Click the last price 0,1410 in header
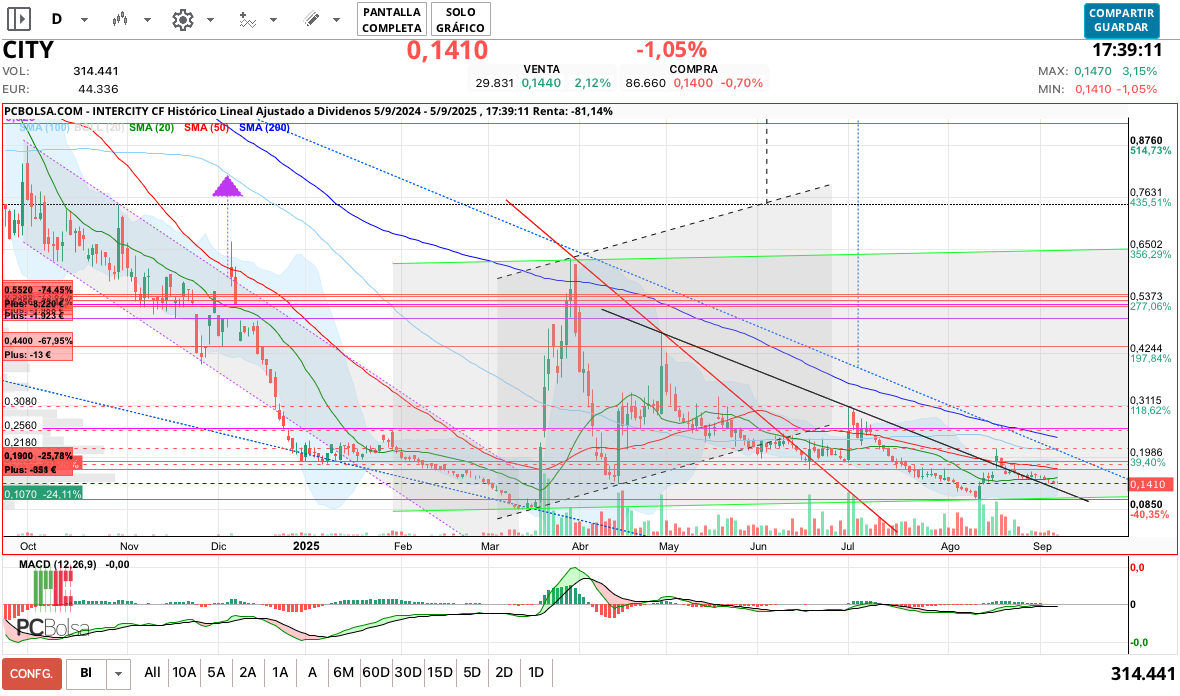Image resolution: width=1180 pixels, height=696 pixels. click(447, 50)
